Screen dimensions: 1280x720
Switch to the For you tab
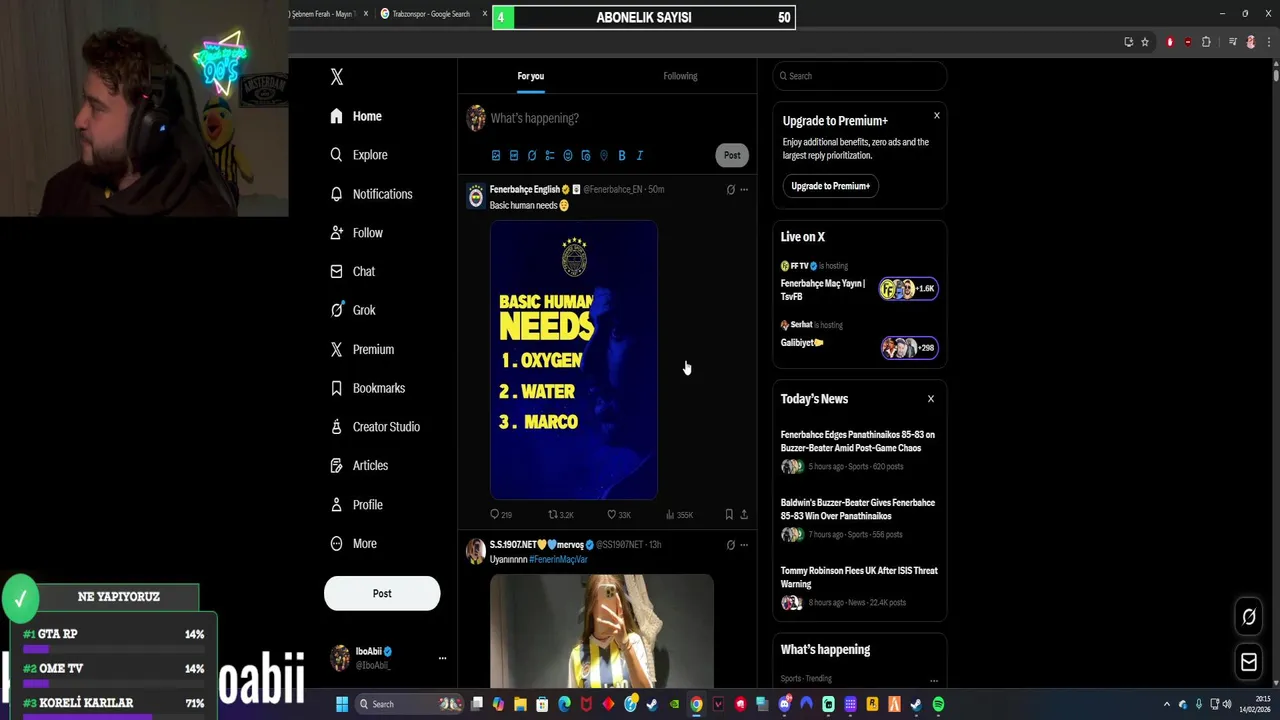531,76
